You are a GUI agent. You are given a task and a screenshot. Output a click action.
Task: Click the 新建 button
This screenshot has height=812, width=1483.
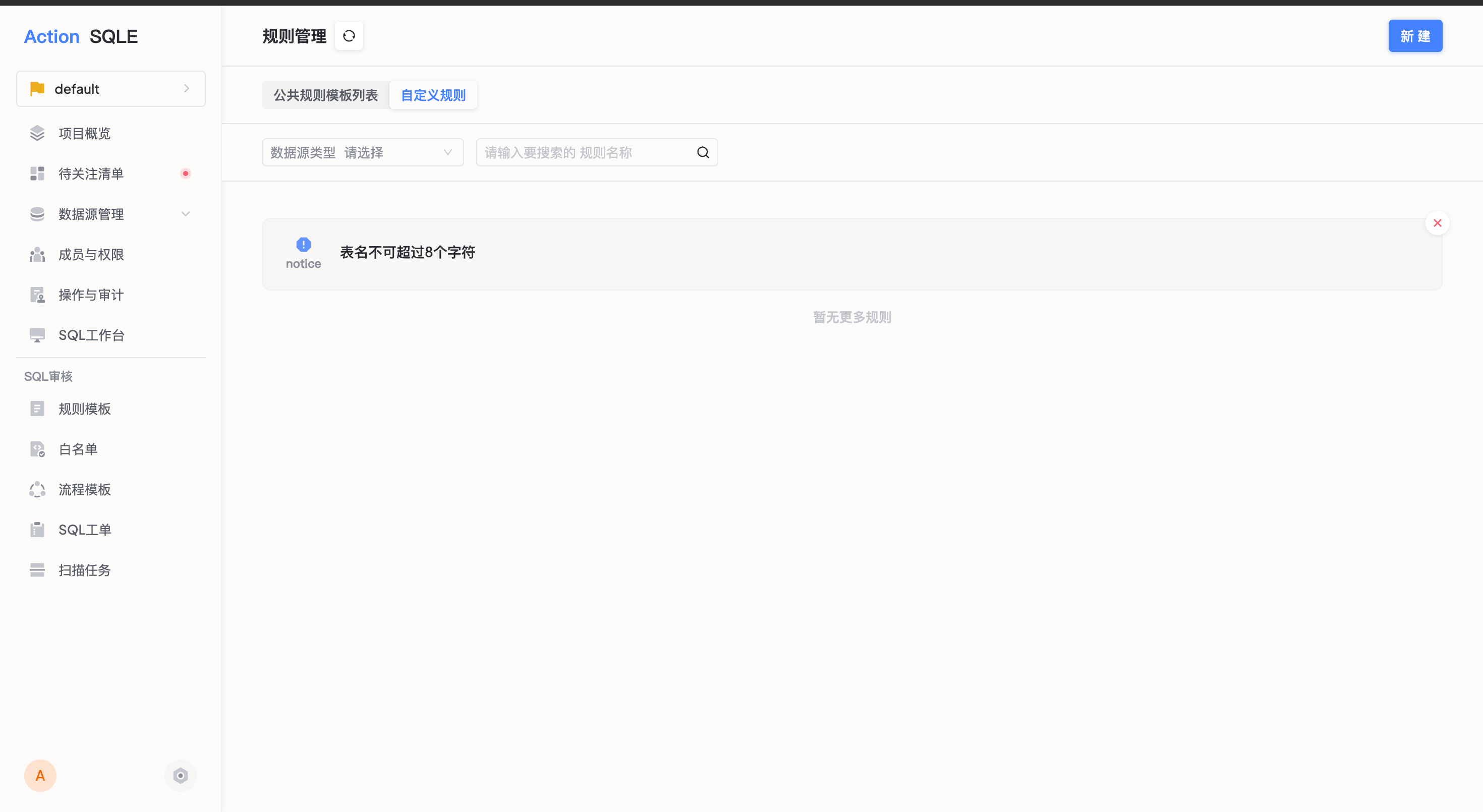[1415, 36]
